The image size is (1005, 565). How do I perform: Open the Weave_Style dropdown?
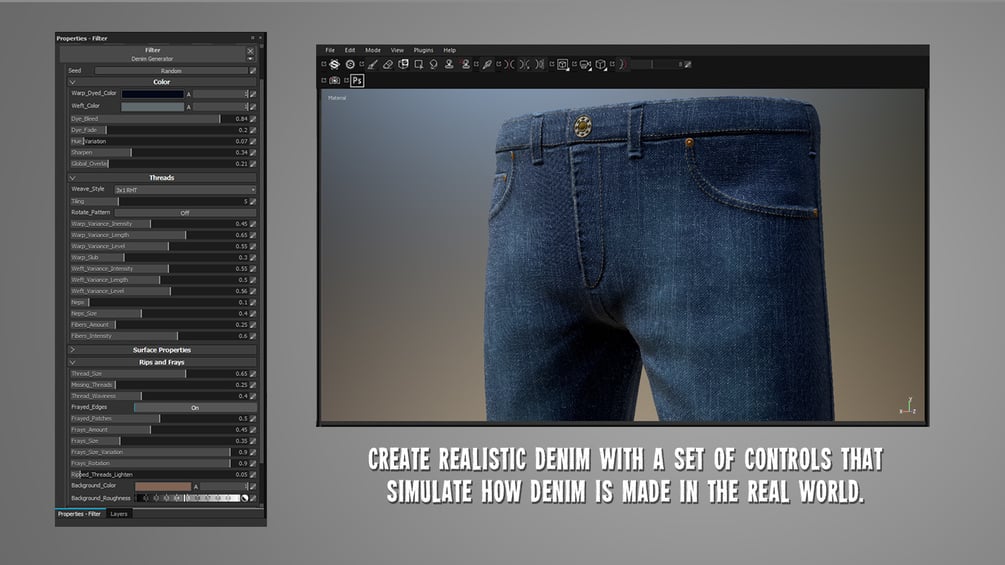click(x=185, y=190)
